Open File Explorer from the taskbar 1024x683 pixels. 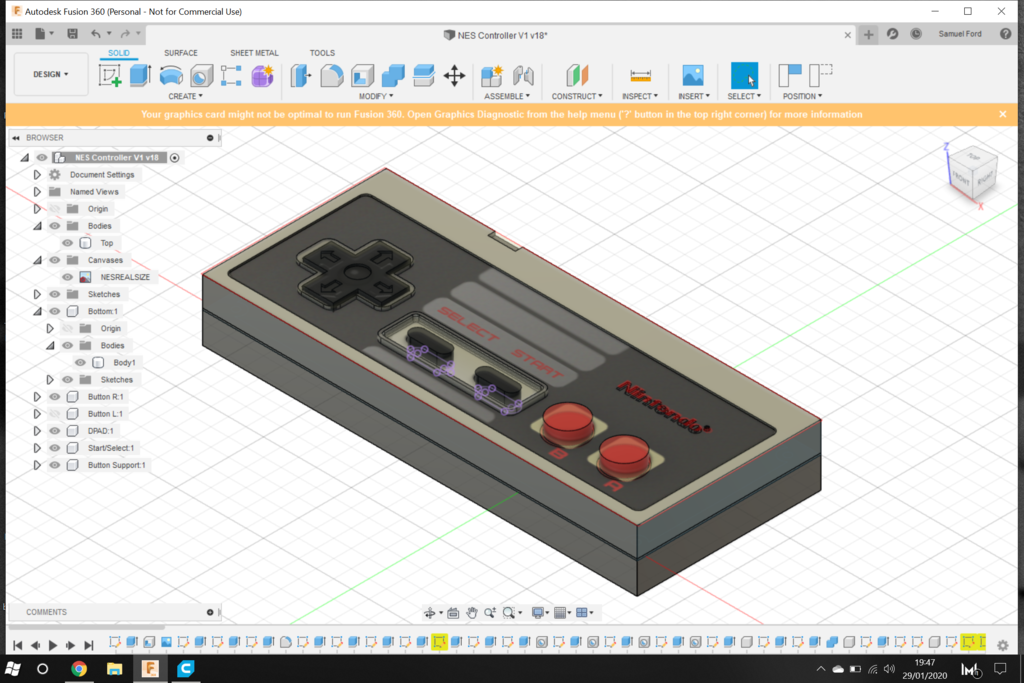tap(114, 669)
